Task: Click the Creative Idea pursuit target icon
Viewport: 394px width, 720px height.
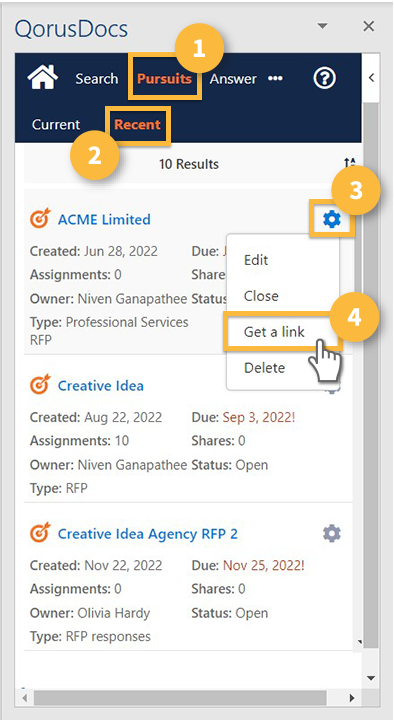Action: (x=40, y=385)
